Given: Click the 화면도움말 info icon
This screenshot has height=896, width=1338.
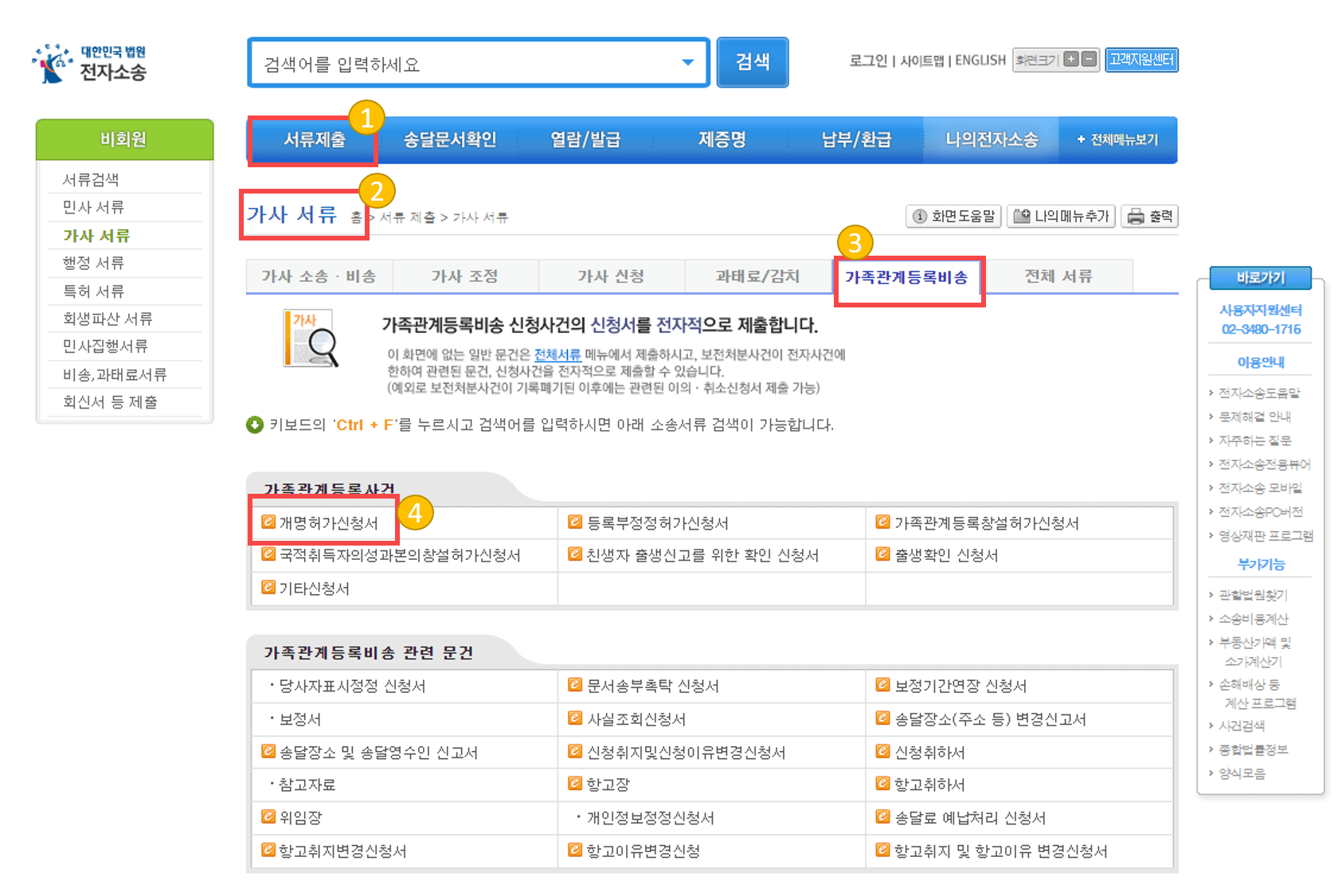Looking at the screenshot, I should click(920, 216).
